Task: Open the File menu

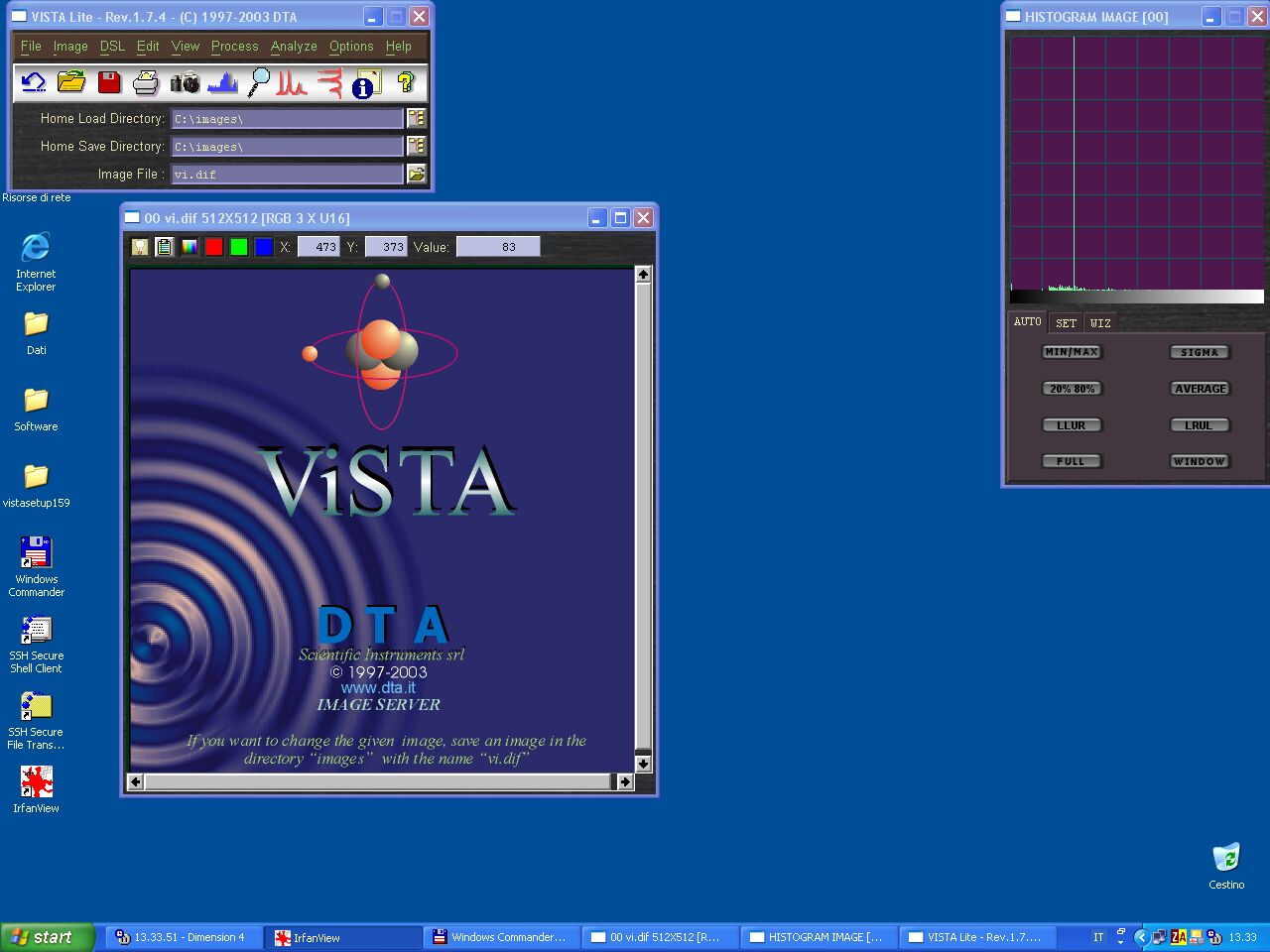Action: (31, 46)
